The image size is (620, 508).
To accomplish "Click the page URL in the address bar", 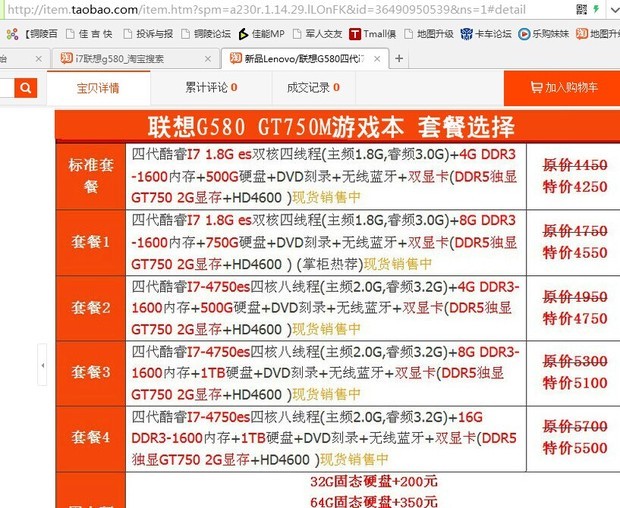I will [267, 9].
